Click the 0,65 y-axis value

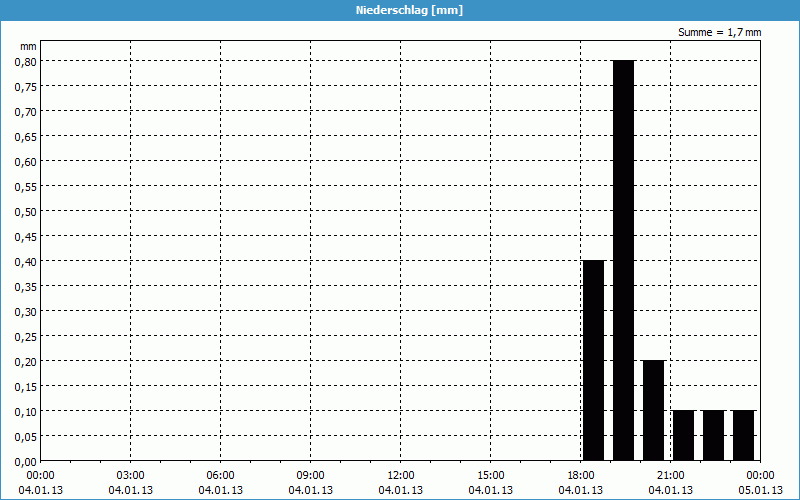coord(26,137)
